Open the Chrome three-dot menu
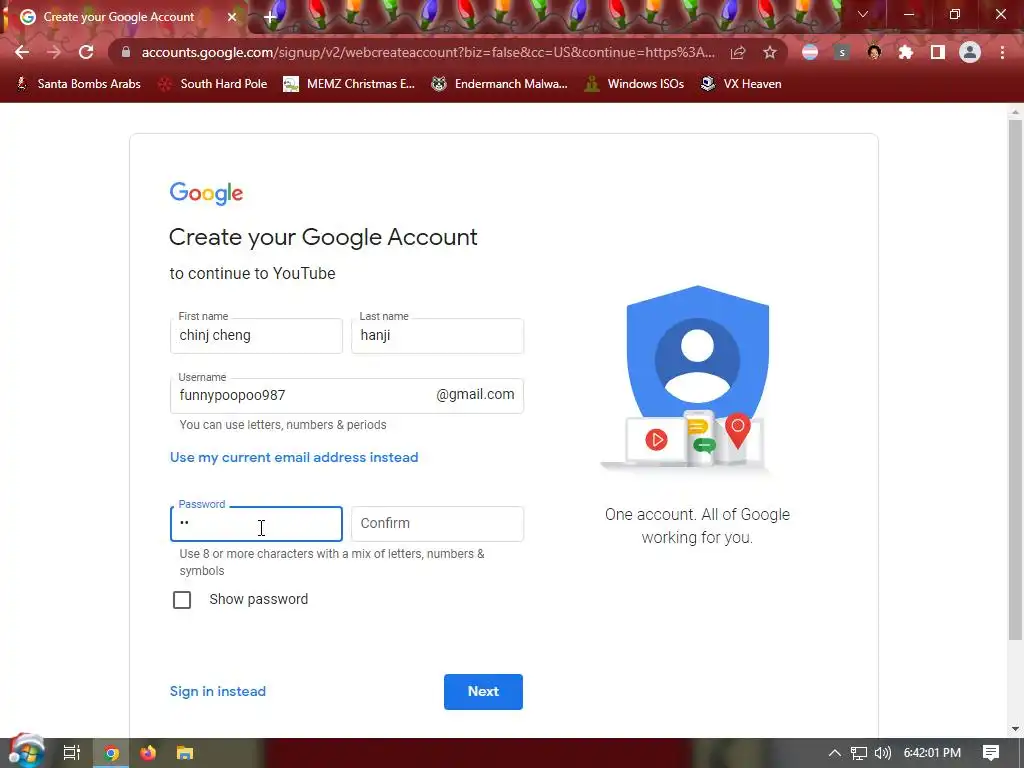 (x=1002, y=52)
